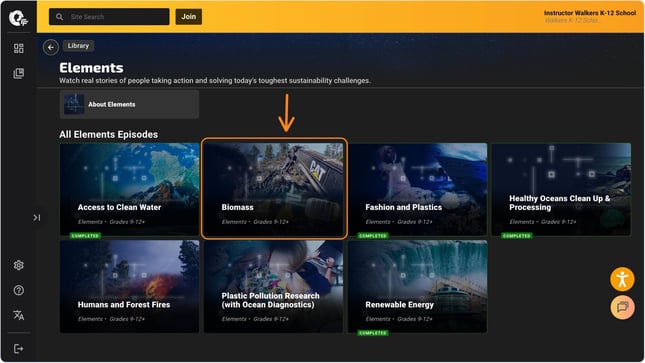Click the logout icon in the sidebar
645x363 pixels.
coord(19,349)
